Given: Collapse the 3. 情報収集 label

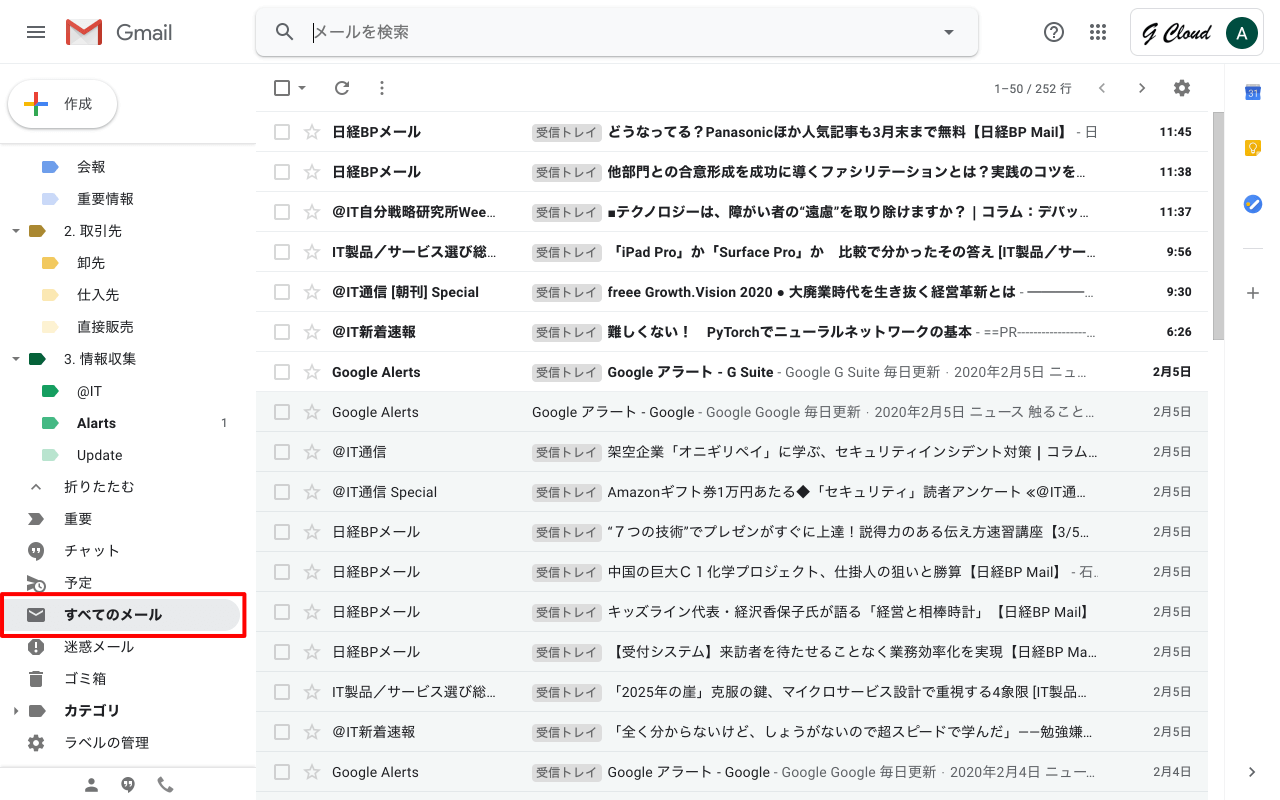Looking at the screenshot, I should pyautogui.click(x=15, y=359).
